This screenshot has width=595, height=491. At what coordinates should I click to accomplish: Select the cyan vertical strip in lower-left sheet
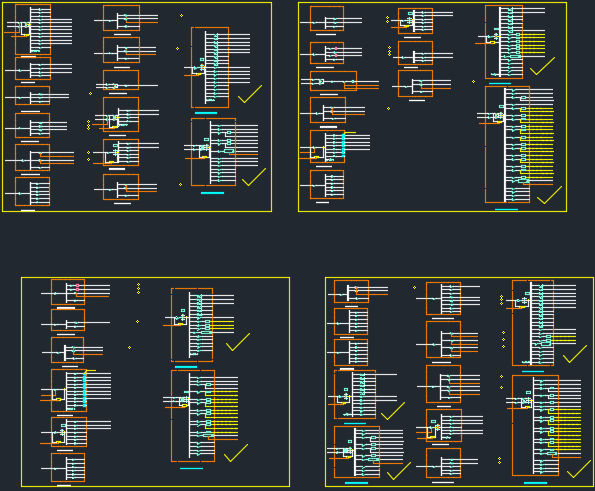click(85, 389)
